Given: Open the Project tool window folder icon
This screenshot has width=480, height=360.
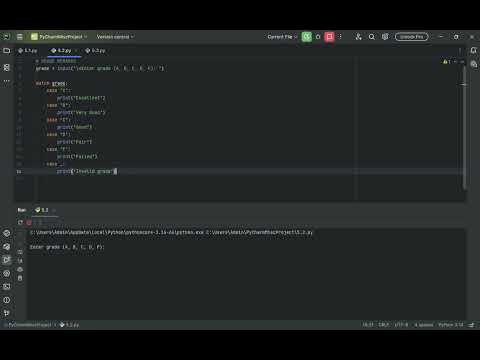Looking at the screenshot, I should point(6,51).
